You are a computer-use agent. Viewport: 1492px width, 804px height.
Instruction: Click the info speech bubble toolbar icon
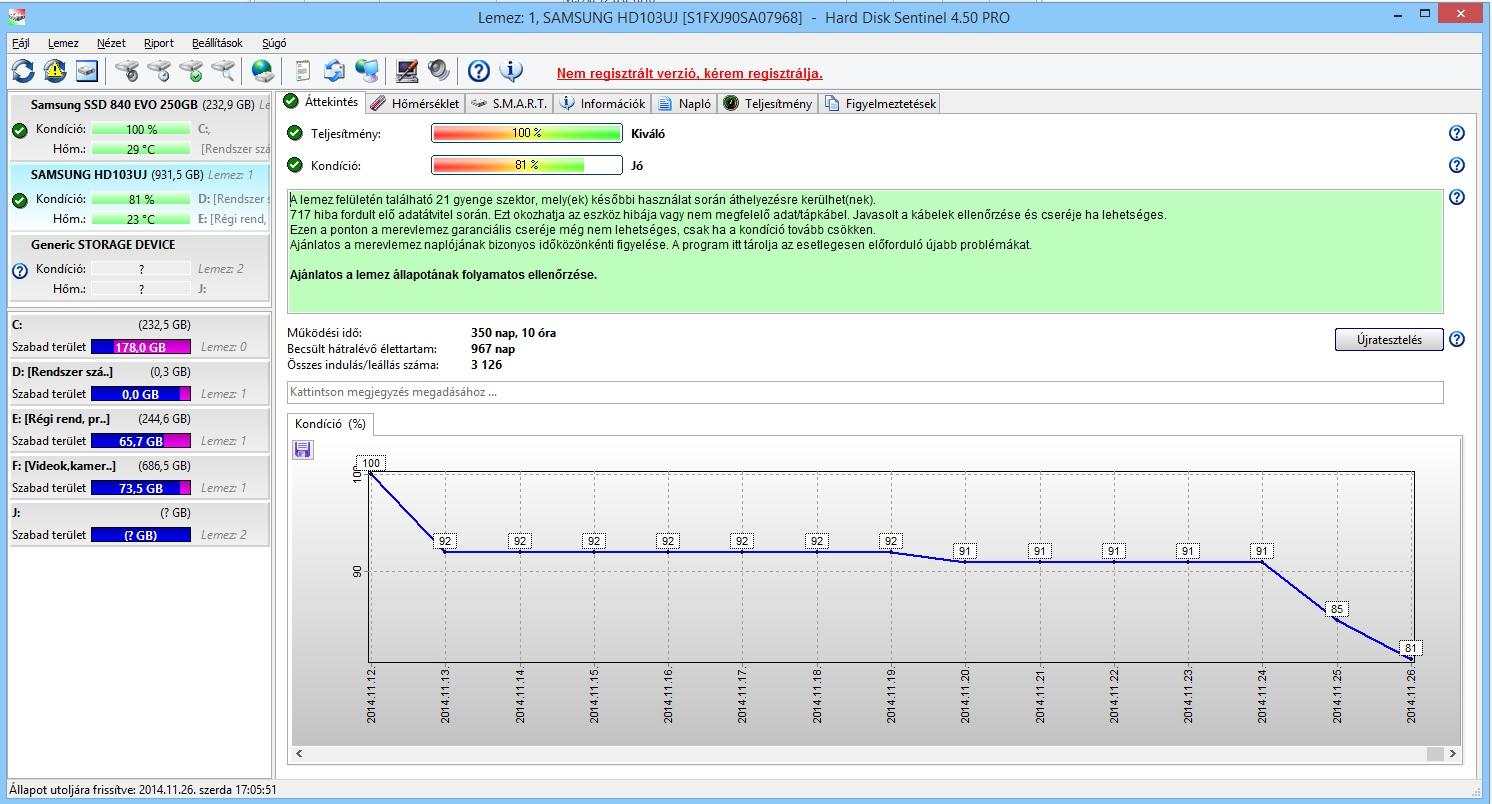[x=511, y=71]
